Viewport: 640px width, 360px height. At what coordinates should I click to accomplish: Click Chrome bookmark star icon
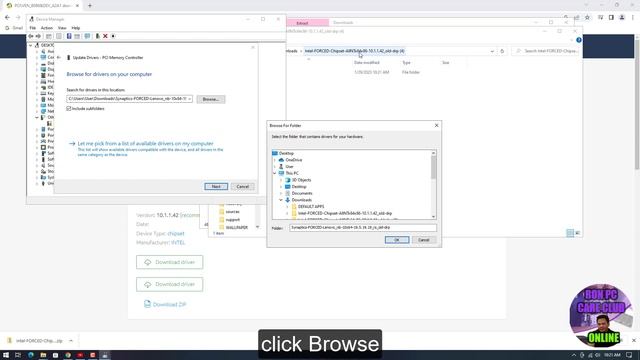(587, 18)
